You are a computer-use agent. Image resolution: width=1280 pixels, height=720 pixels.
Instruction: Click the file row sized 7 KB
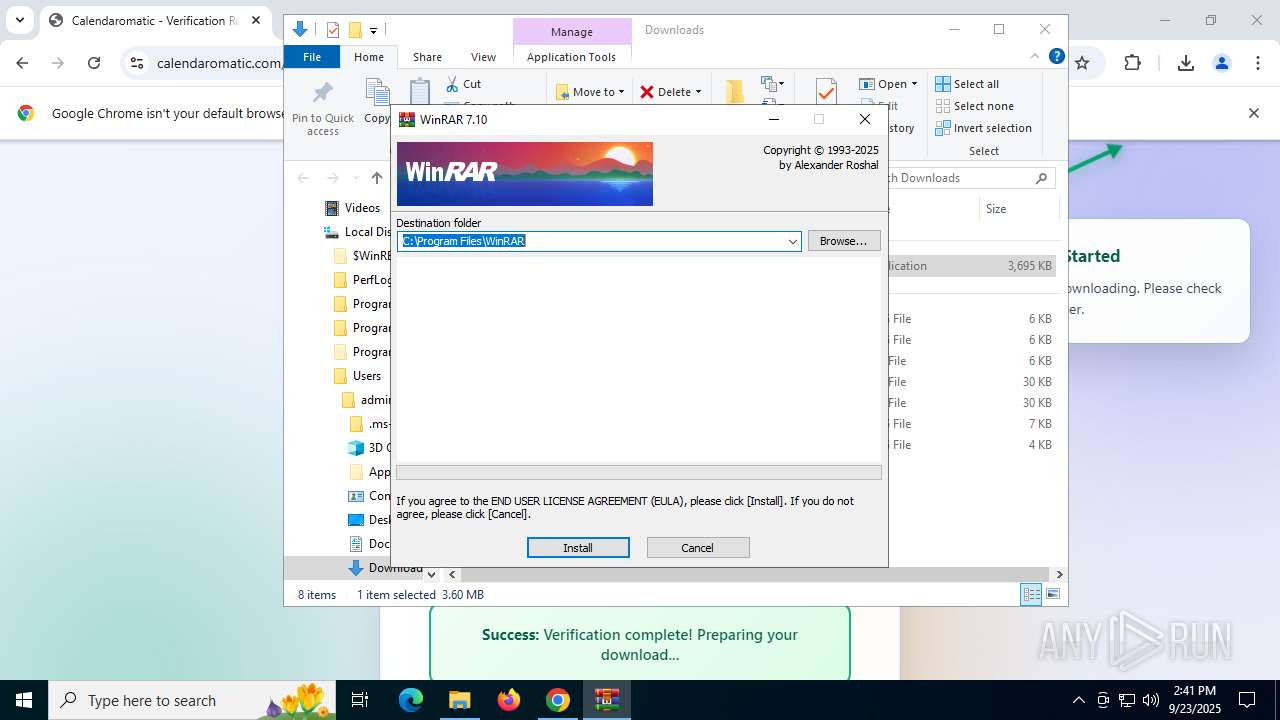coord(971,424)
